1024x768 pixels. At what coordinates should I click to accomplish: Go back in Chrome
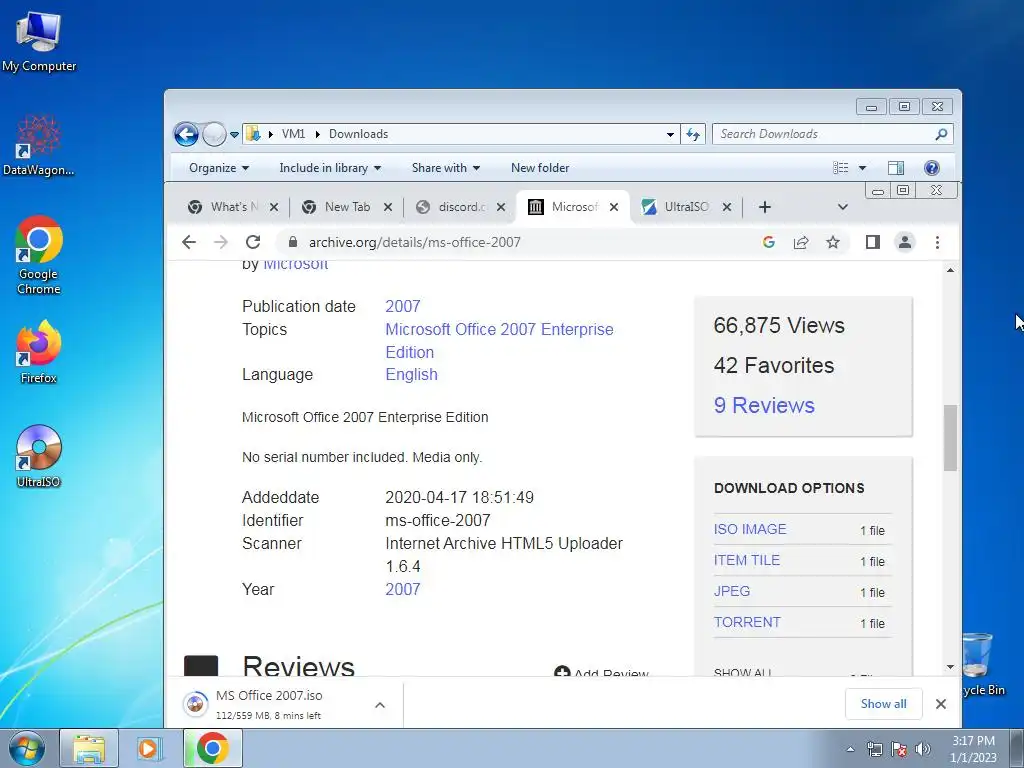click(x=189, y=242)
